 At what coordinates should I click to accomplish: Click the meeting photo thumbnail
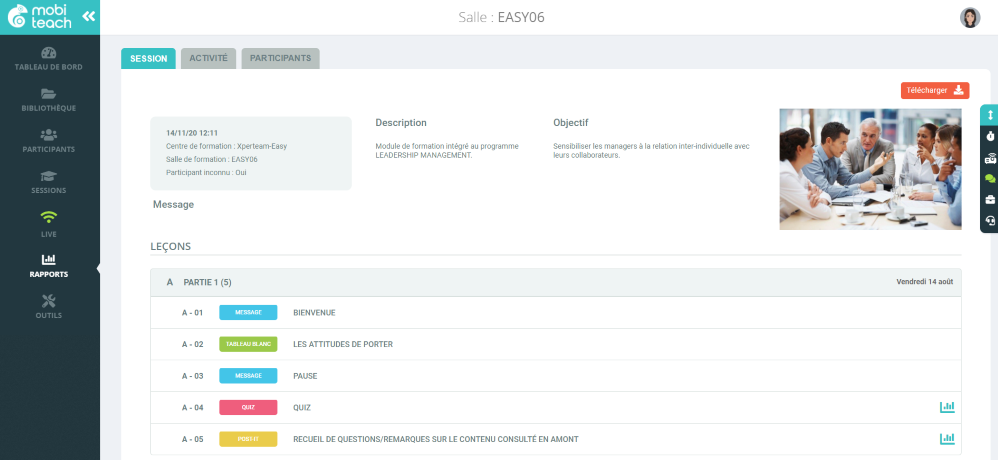click(x=870, y=169)
